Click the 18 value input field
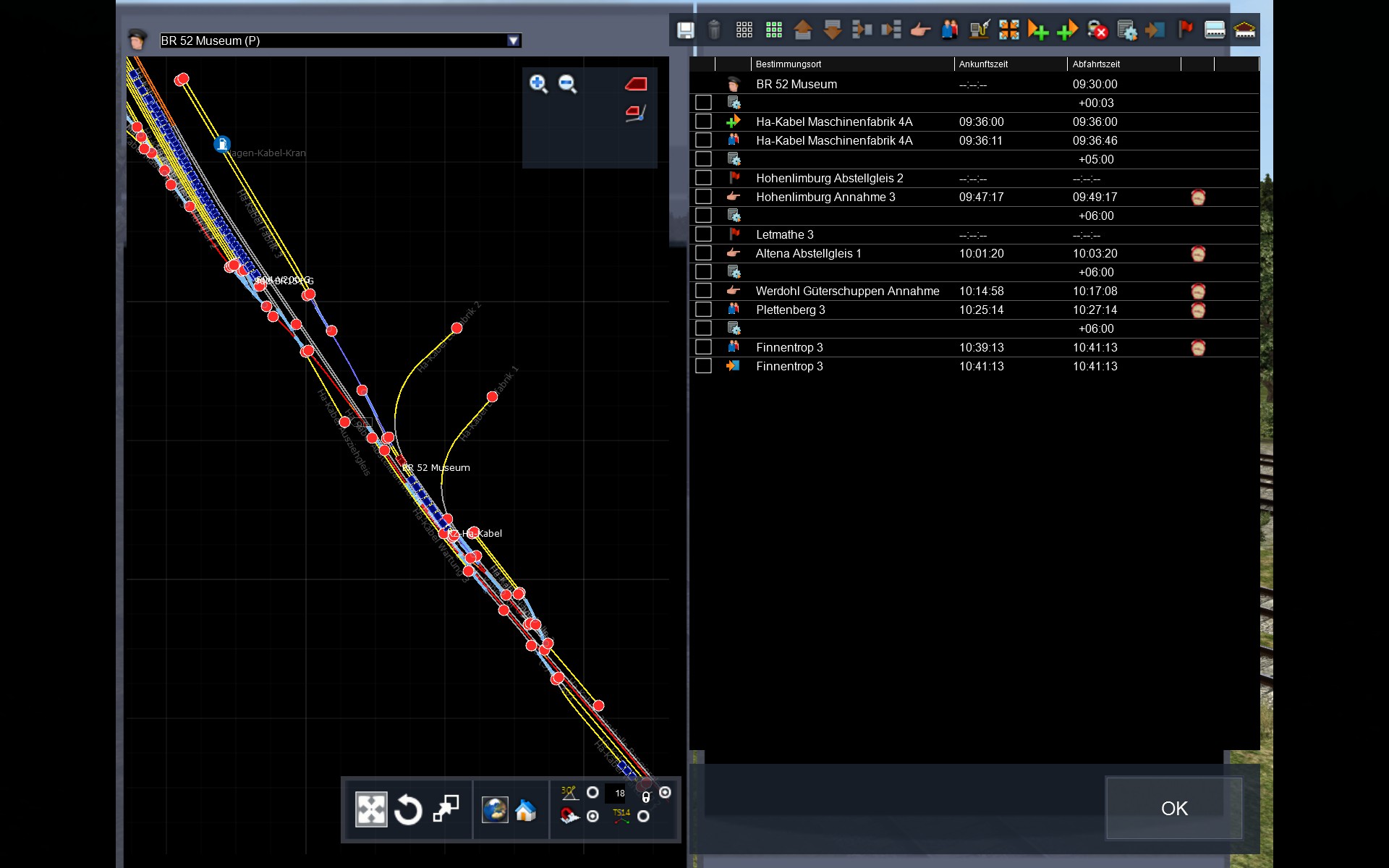The image size is (1389, 868). 619,793
